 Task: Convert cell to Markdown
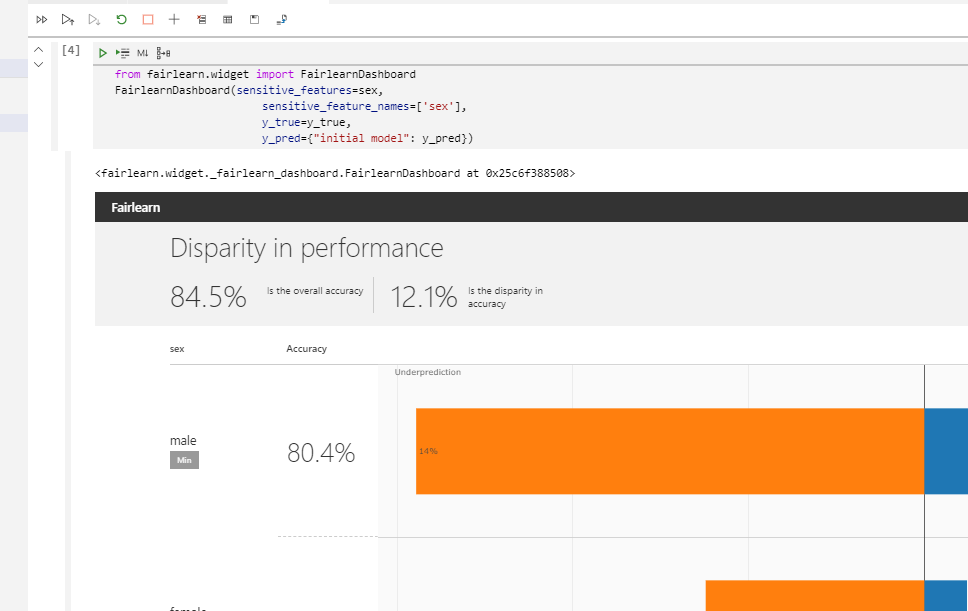tap(143, 53)
